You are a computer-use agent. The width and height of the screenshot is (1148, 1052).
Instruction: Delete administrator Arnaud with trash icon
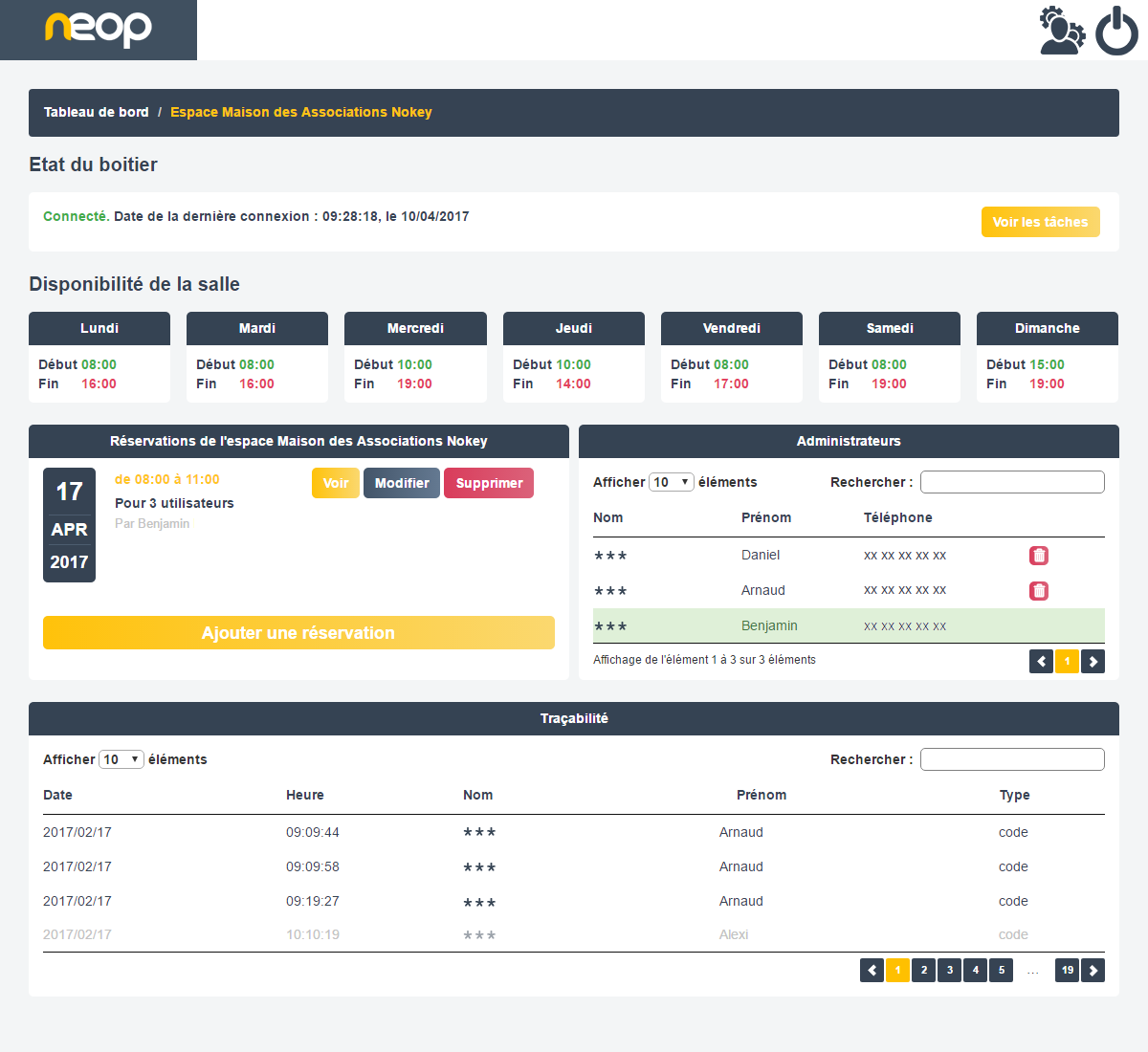(1039, 591)
